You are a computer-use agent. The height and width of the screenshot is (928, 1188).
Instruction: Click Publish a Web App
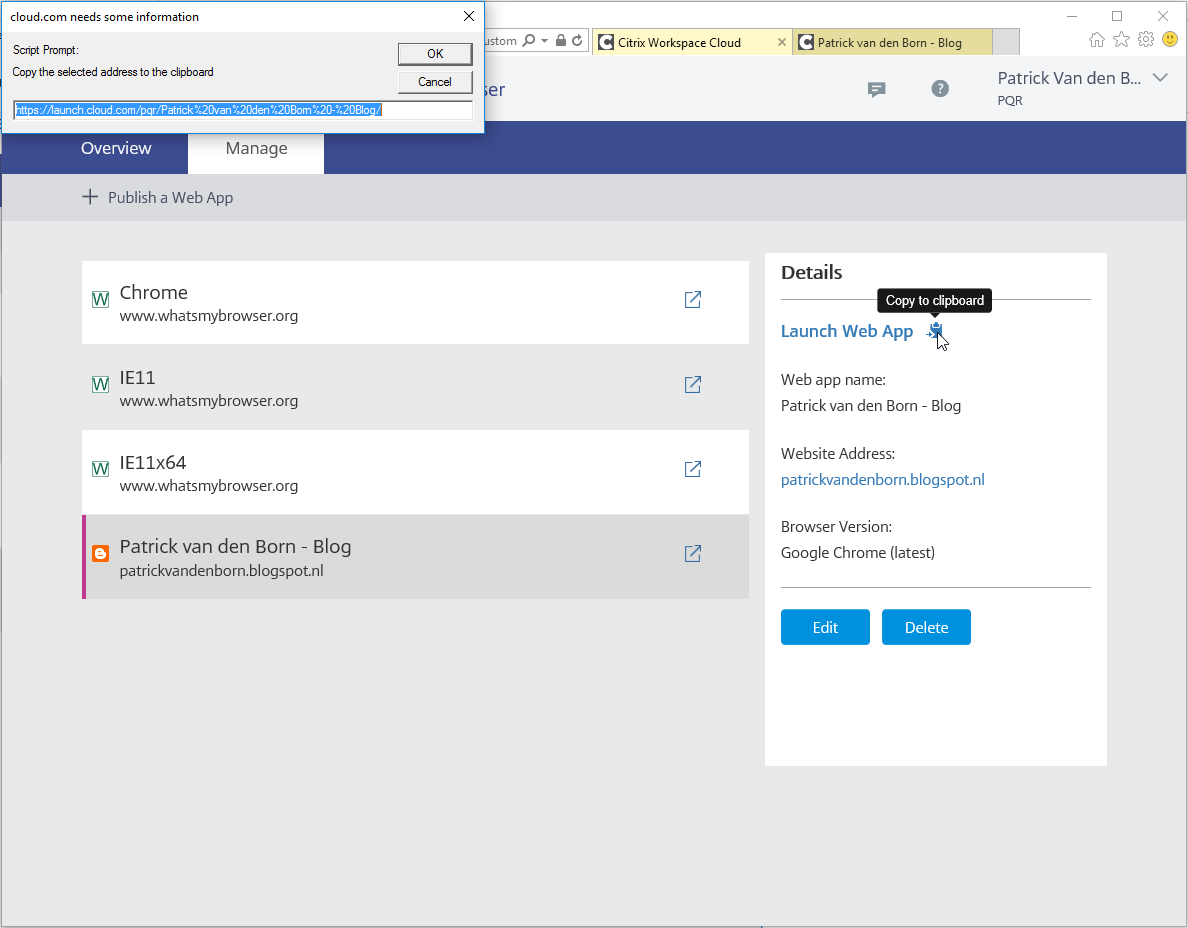click(x=170, y=198)
